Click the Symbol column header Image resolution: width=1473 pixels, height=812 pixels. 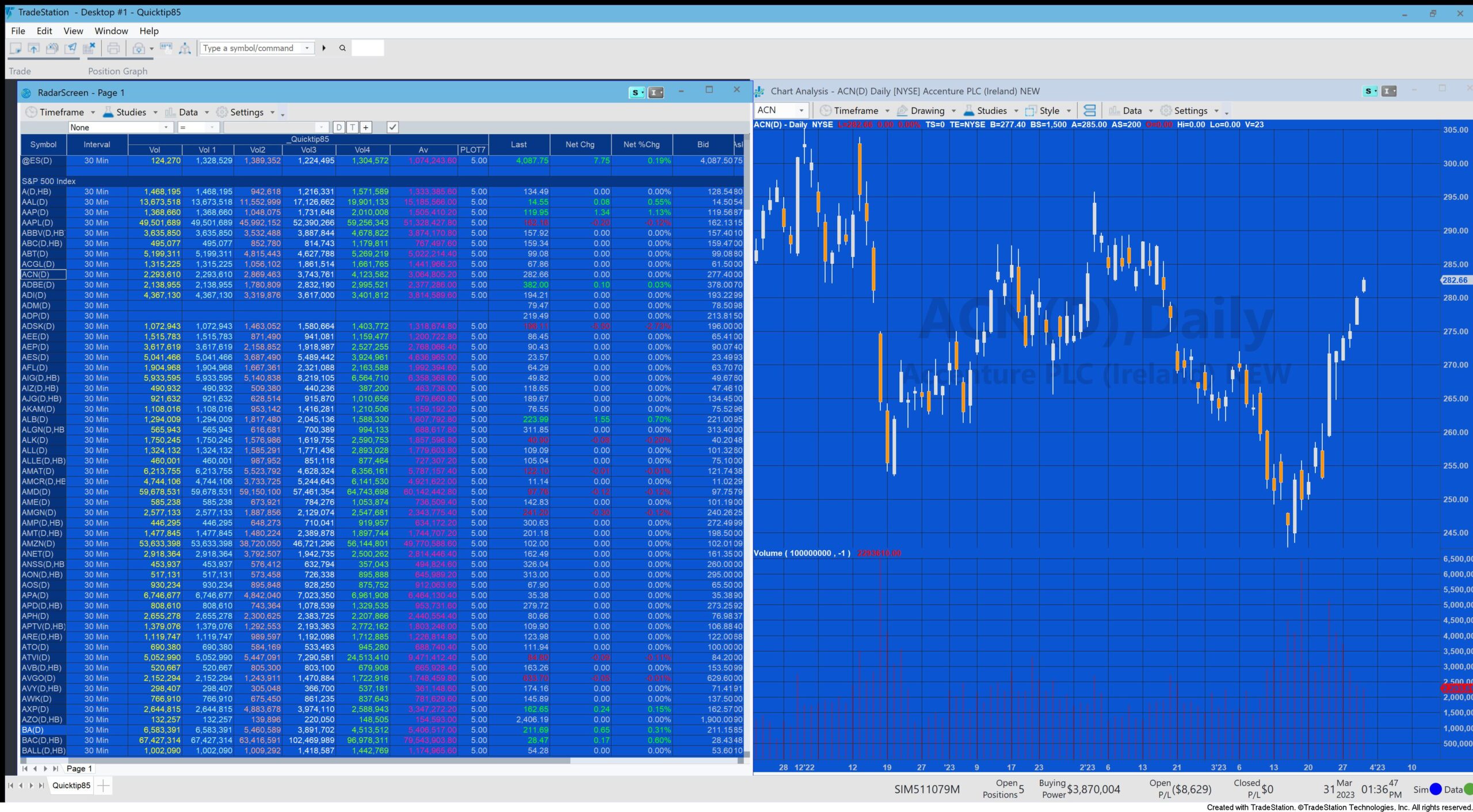point(43,144)
